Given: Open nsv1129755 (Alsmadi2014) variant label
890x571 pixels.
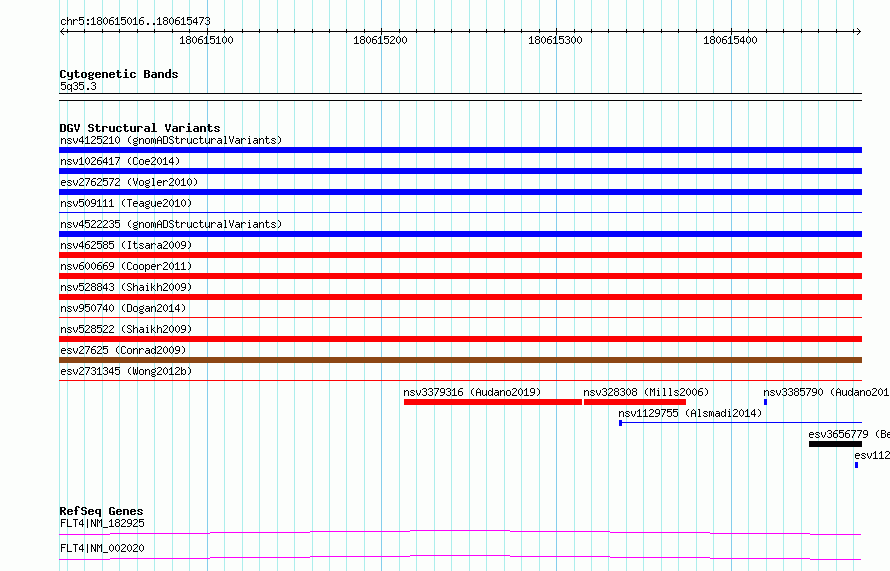Looking at the screenshot, I should click(690, 413).
